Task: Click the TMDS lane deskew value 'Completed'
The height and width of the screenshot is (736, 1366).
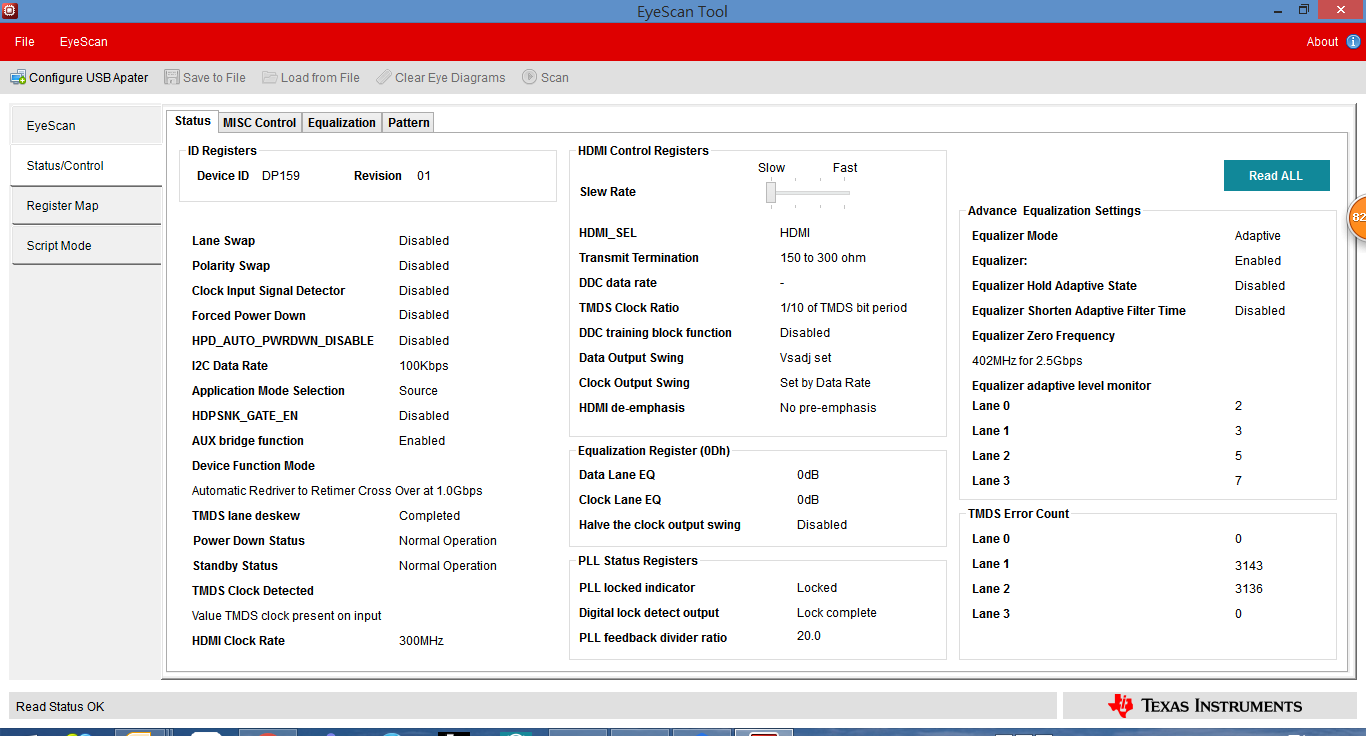Action: [x=430, y=516]
